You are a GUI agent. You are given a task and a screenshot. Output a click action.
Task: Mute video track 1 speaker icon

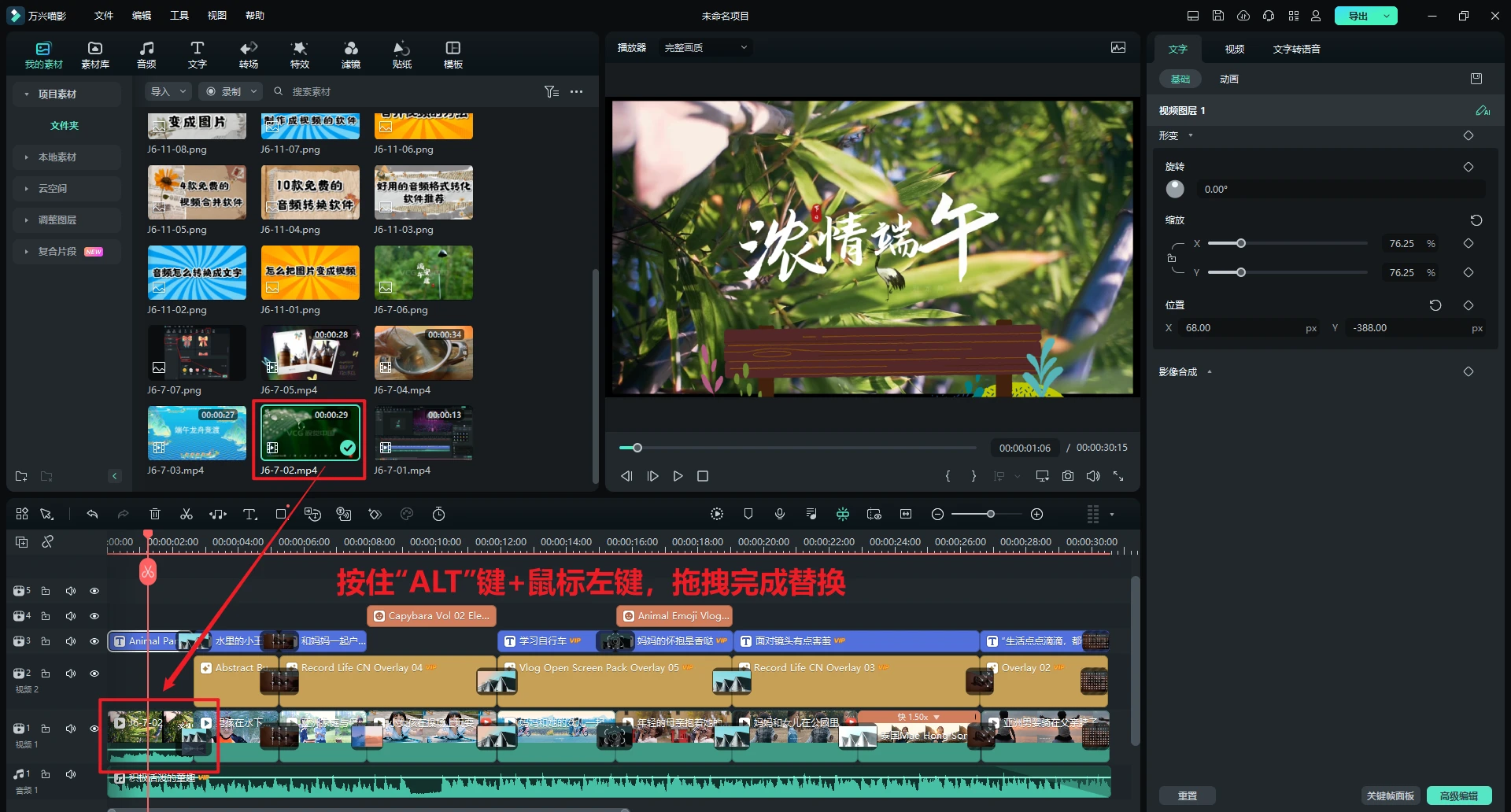tap(71, 729)
